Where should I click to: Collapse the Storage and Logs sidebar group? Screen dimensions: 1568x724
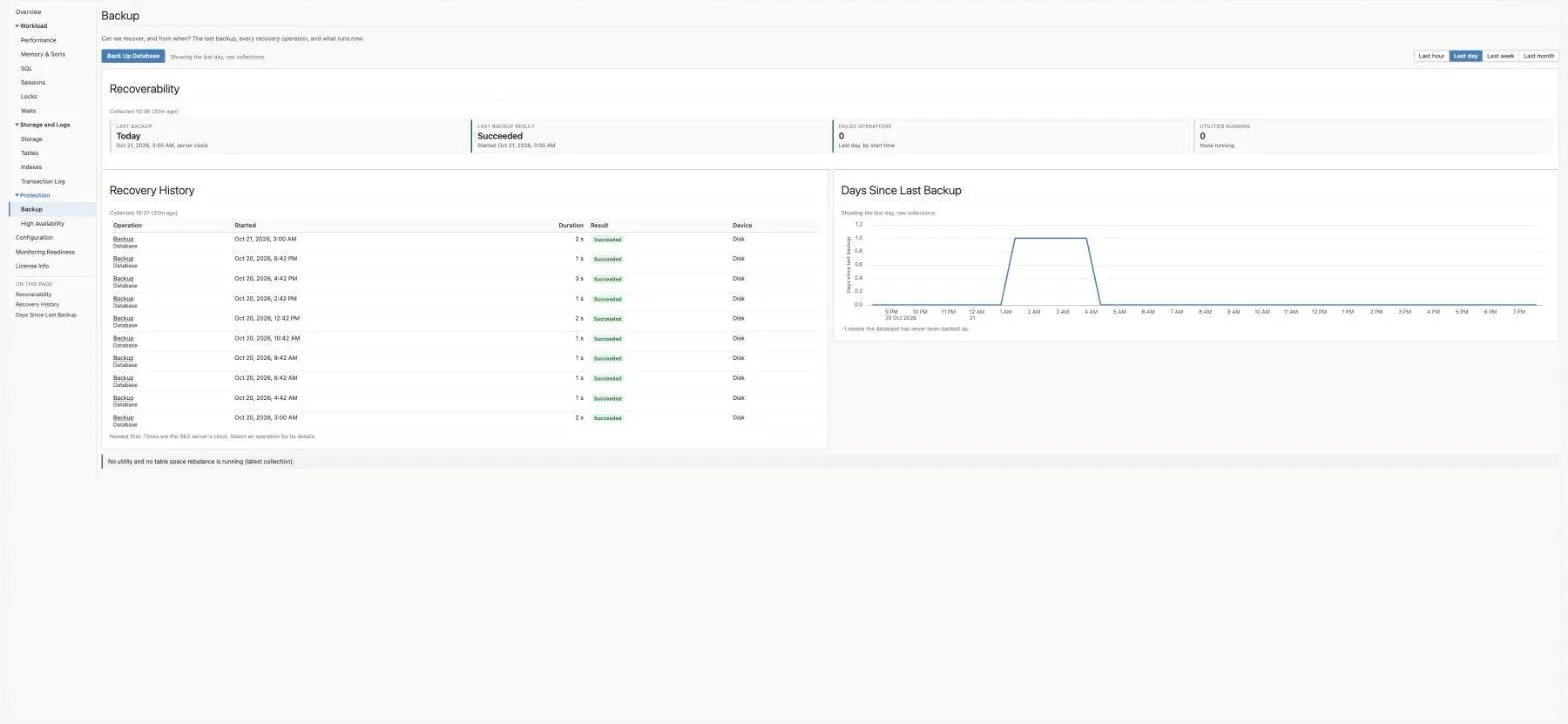(x=43, y=125)
